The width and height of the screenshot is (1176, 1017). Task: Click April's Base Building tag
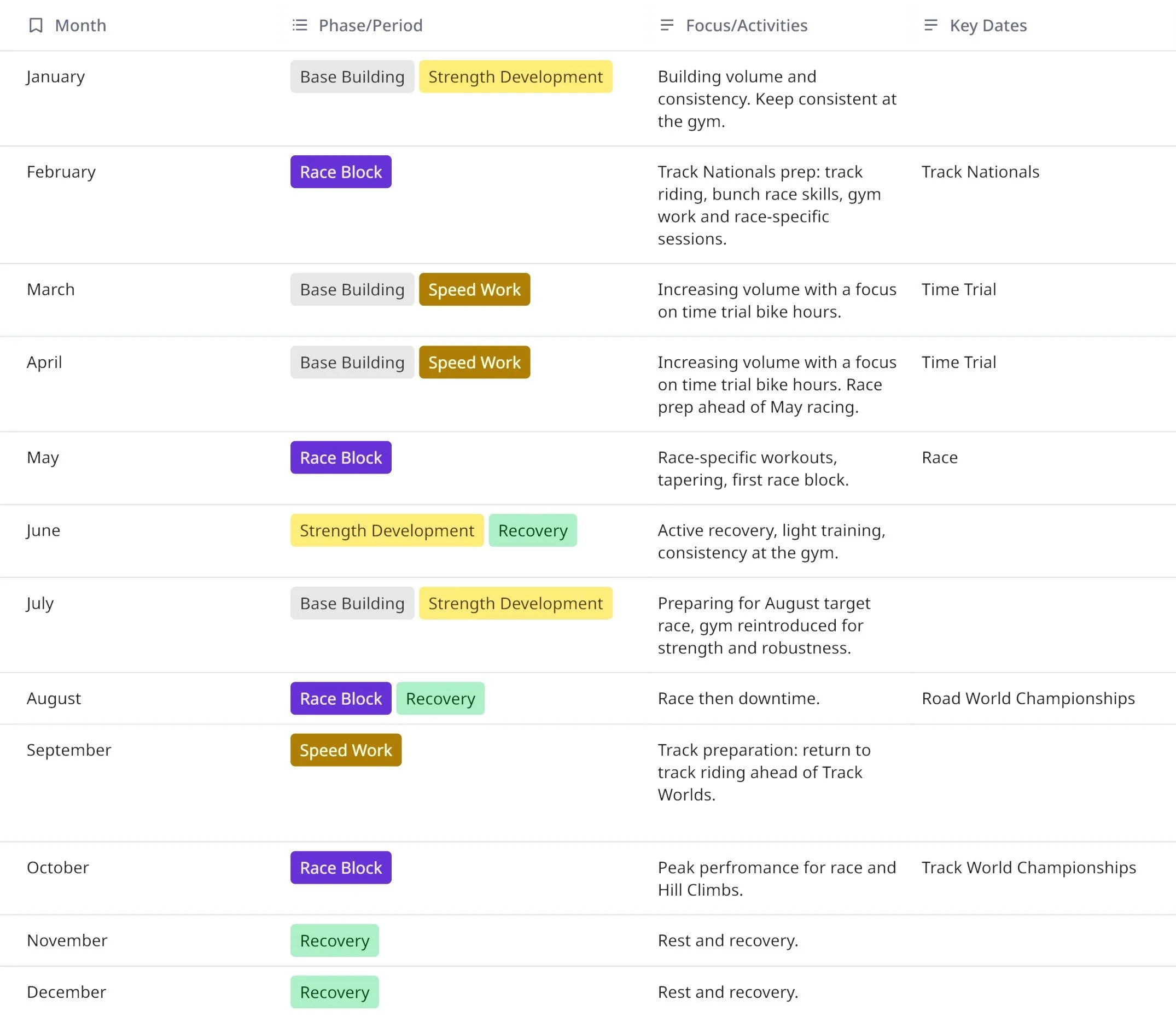coord(352,362)
